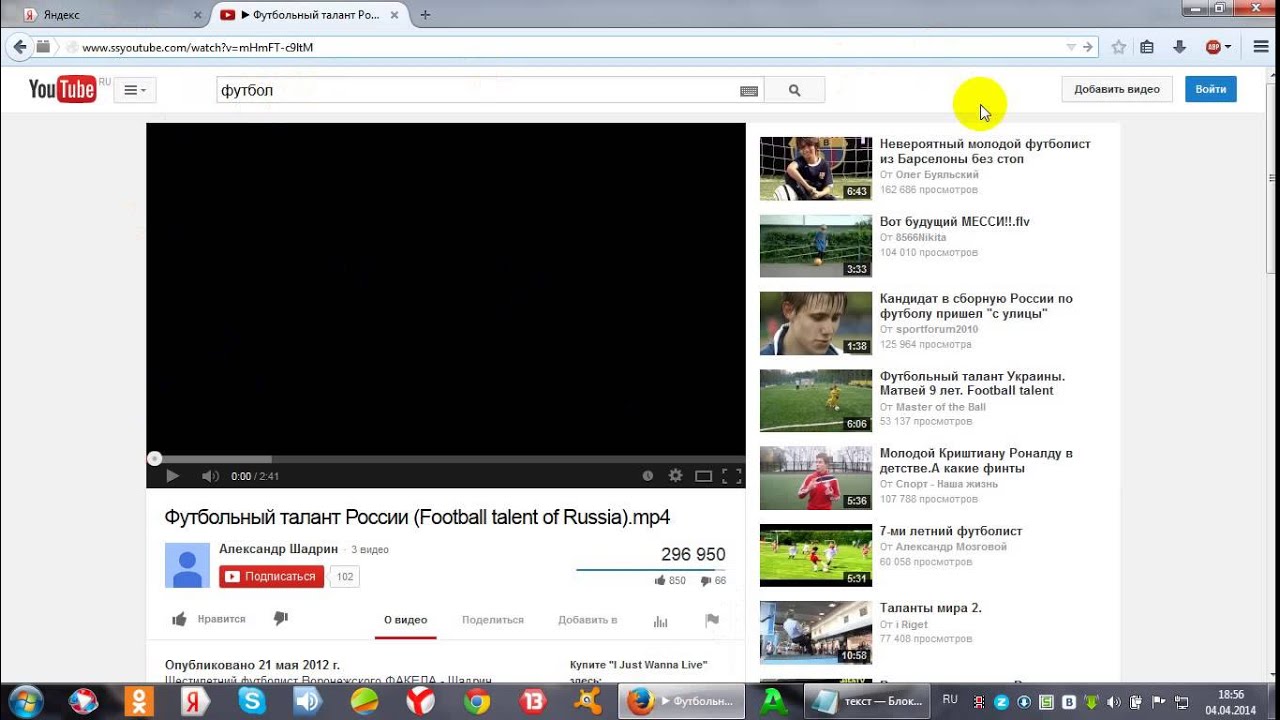Click the magnifier search button
Viewport: 1280px width, 720px height.
click(794, 90)
